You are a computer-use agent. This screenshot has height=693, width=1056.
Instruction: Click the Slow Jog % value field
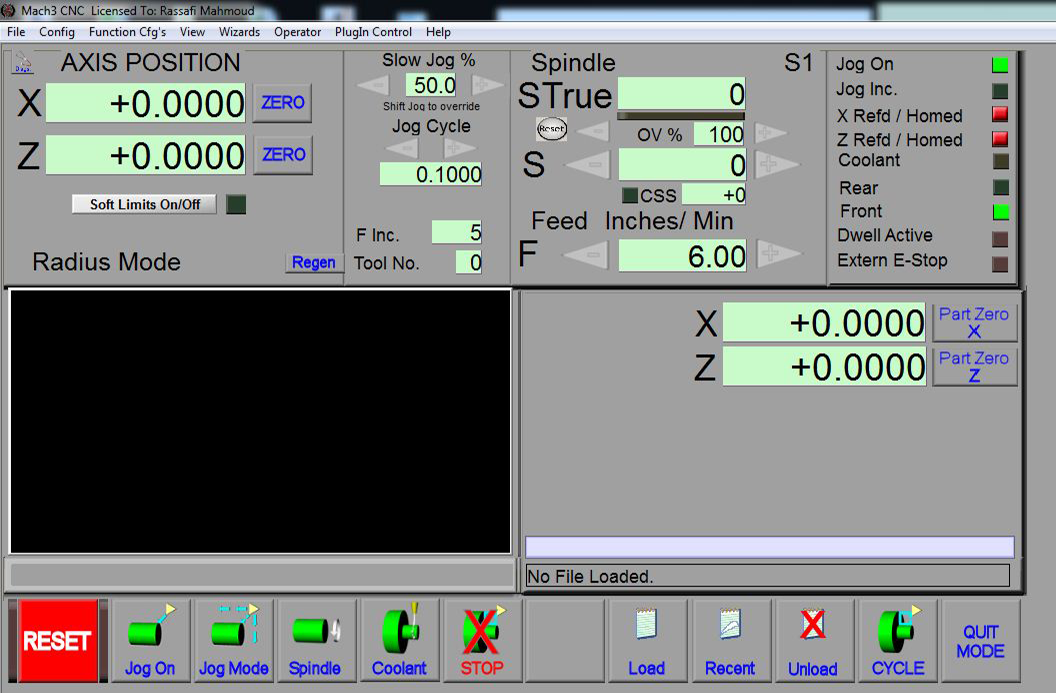(x=430, y=85)
